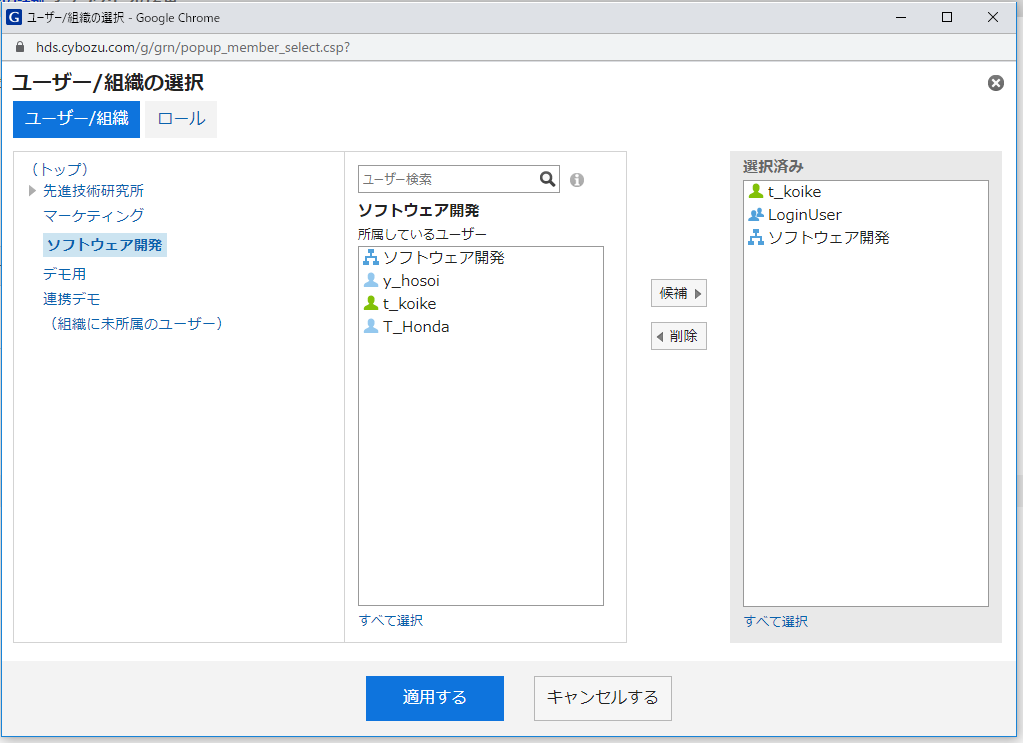
Task: Switch to the ロール tab
Action: [181, 119]
